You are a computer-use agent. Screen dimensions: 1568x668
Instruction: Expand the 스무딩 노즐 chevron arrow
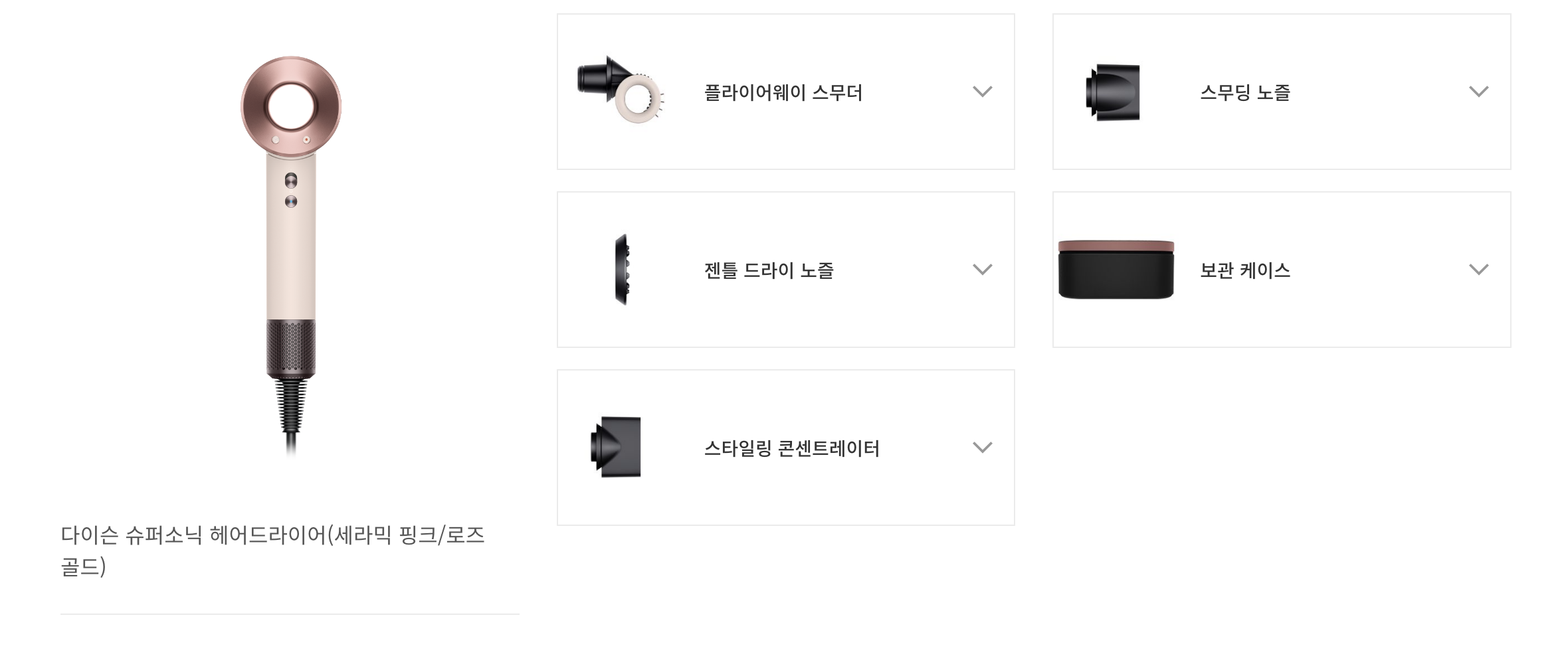[1478, 92]
